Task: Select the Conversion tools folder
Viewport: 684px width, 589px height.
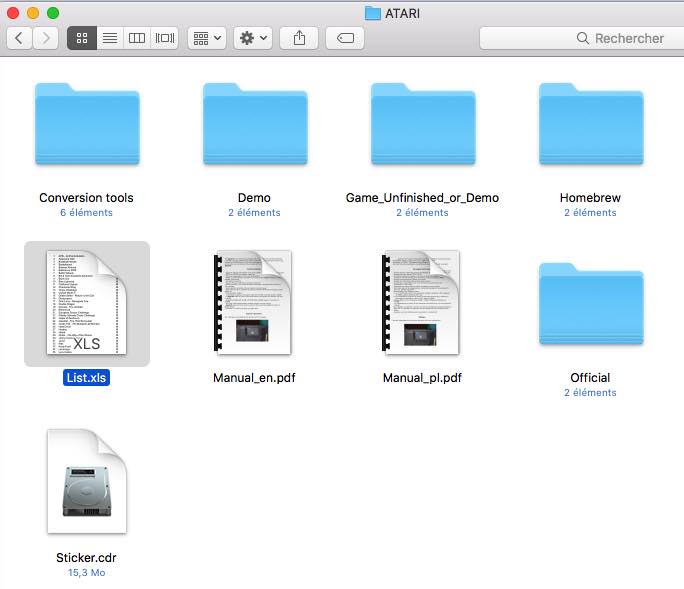Action: [86, 126]
